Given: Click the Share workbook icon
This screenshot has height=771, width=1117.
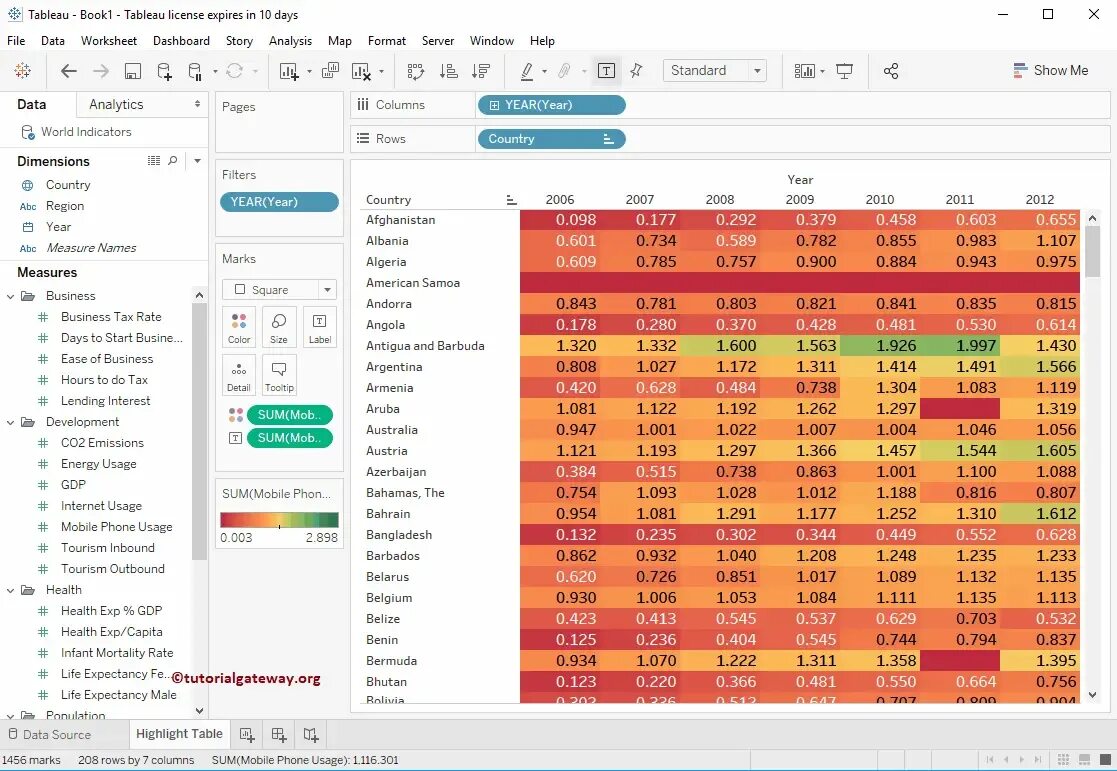Looking at the screenshot, I should click(x=890, y=71).
